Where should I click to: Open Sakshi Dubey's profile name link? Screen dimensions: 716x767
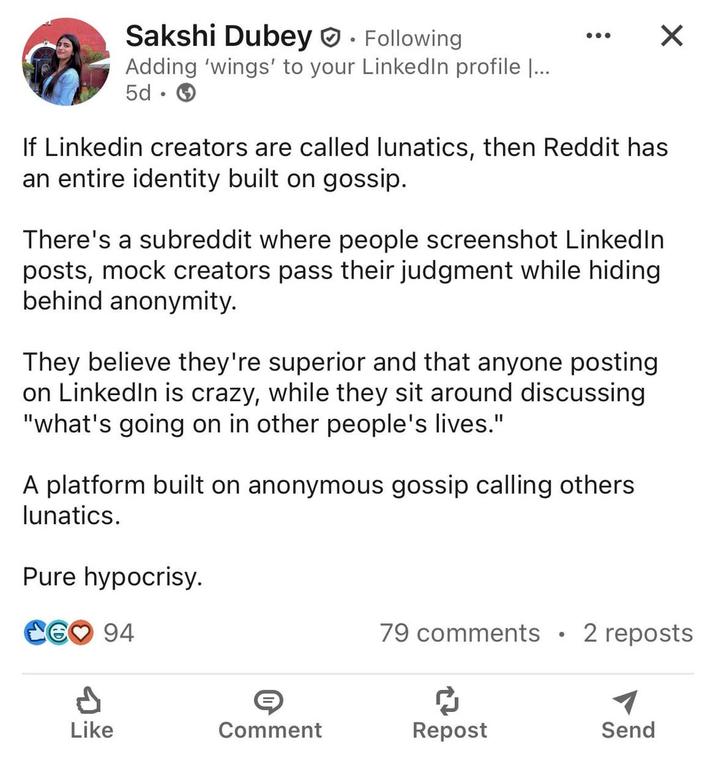[218, 37]
